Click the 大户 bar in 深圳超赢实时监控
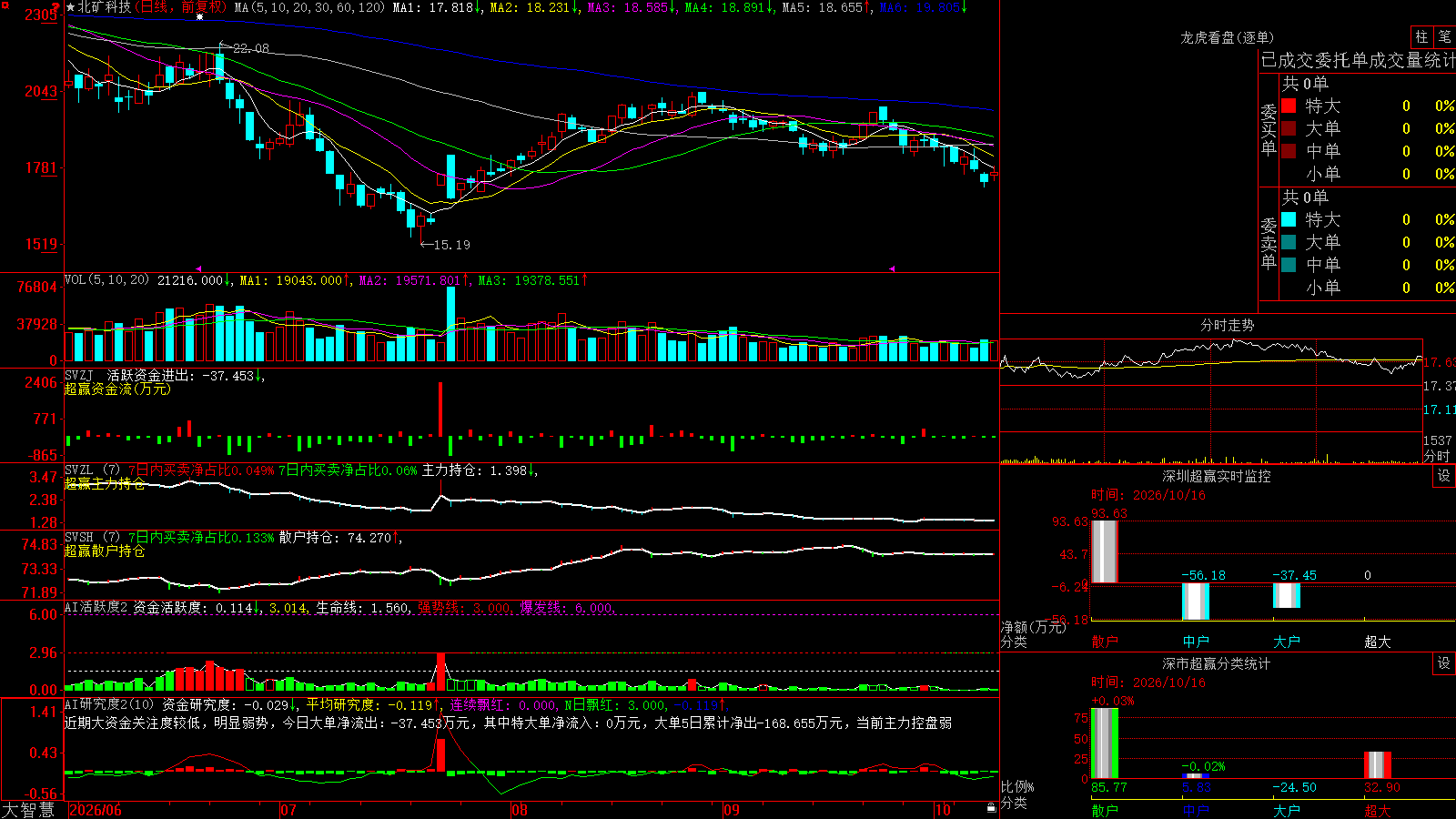Screen dimensions: 1456x819 tap(1286, 595)
